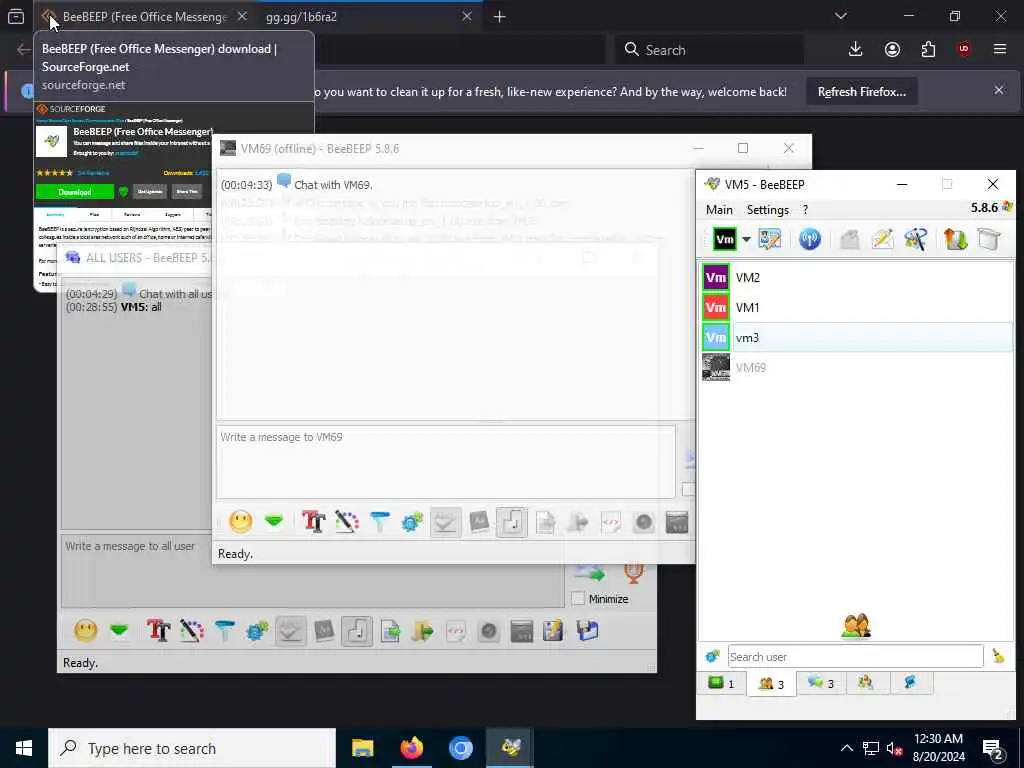Click the send message arrow in ALL USERS chat
1024x768 pixels.
(589, 573)
